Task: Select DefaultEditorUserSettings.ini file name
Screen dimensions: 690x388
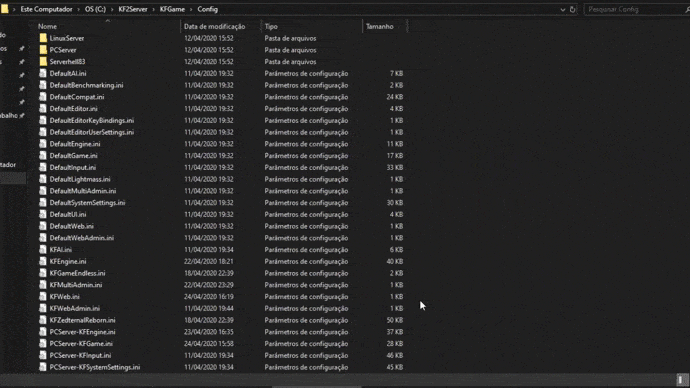Action: [92, 132]
